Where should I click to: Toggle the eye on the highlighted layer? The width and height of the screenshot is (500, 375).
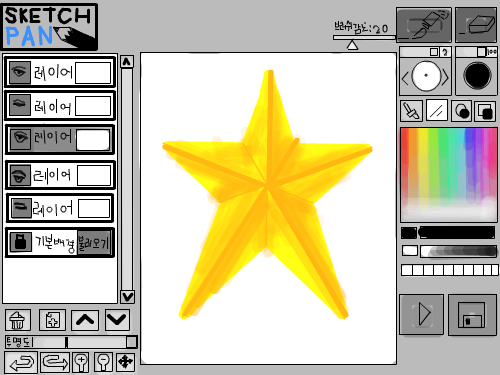tap(20, 139)
